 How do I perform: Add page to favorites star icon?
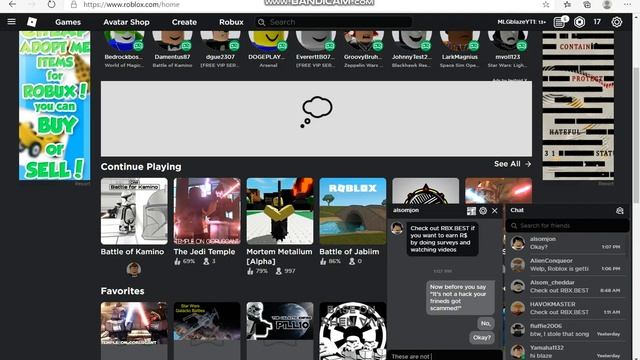click(546, 4)
